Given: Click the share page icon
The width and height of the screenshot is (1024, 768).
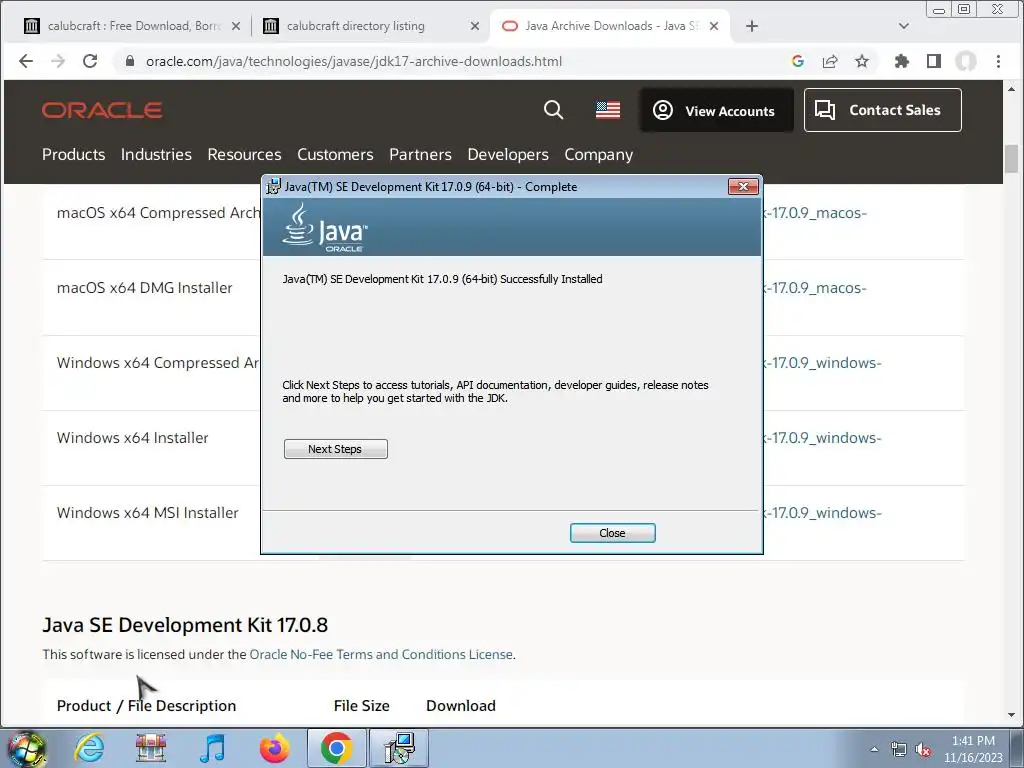Looking at the screenshot, I should click(x=830, y=61).
